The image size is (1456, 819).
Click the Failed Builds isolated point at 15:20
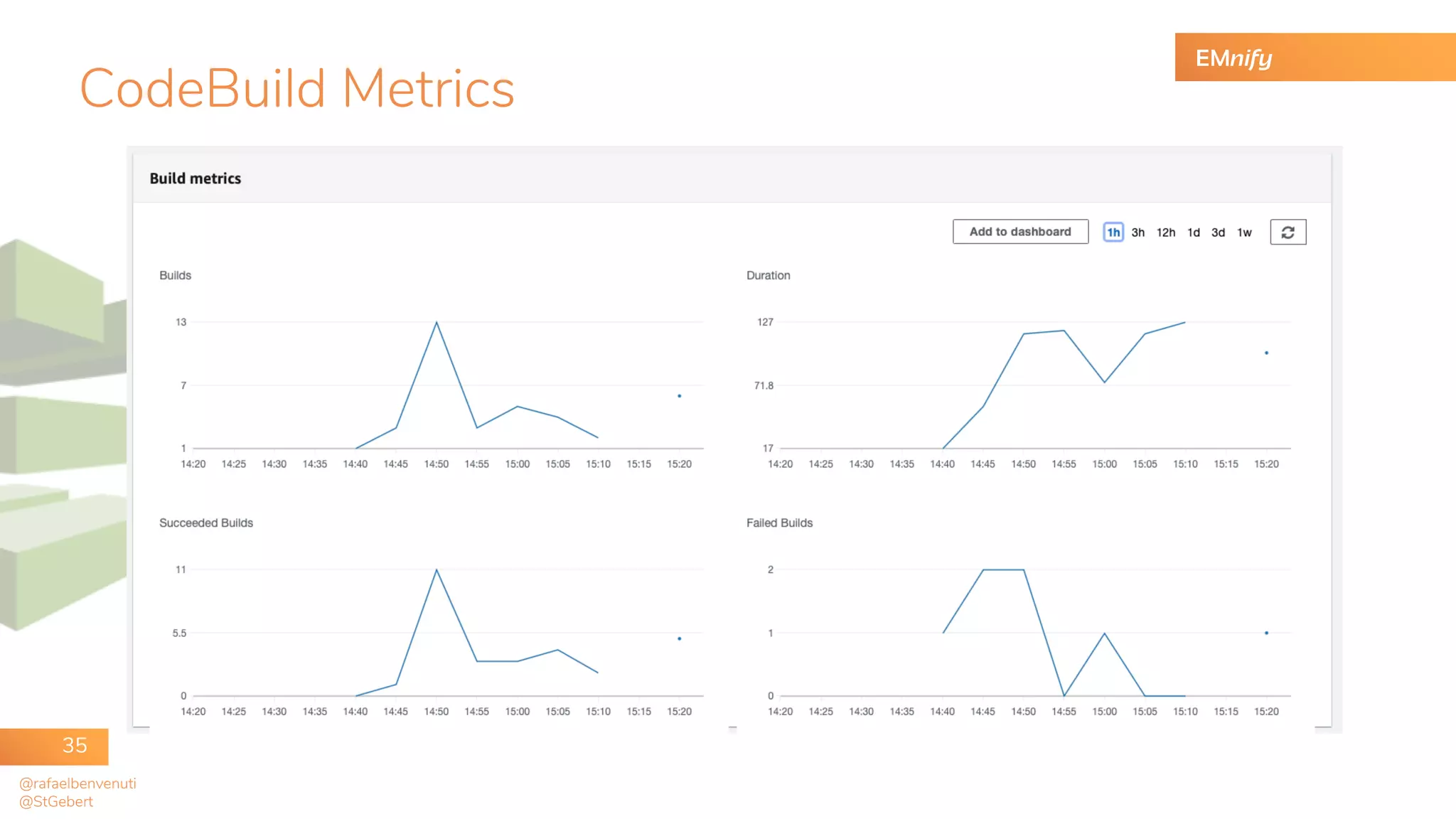click(x=1266, y=633)
